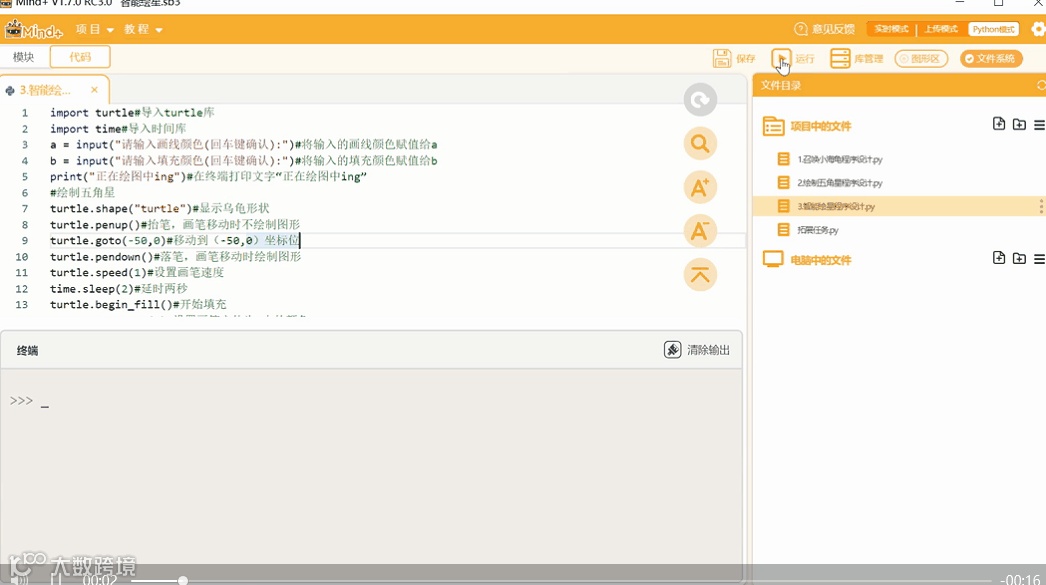
Task: Refresh the 文件目录 panel
Action: click(1041, 85)
